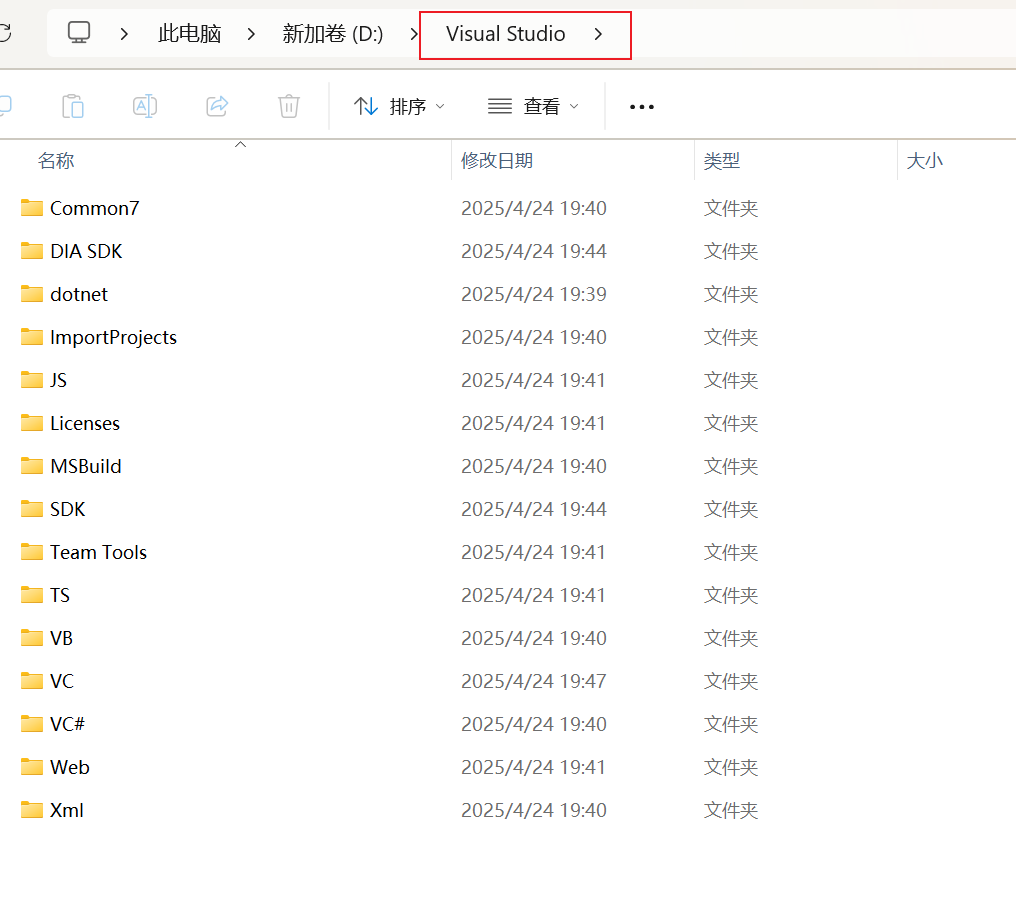Click the refresh icon in the address bar
The height and width of the screenshot is (903, 1016).
(x=5, y=32)
